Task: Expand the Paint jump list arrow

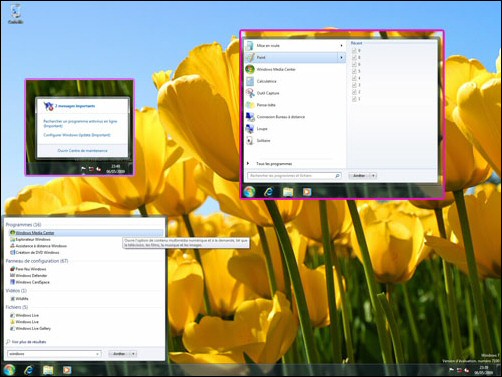Action: coord(342,57)
